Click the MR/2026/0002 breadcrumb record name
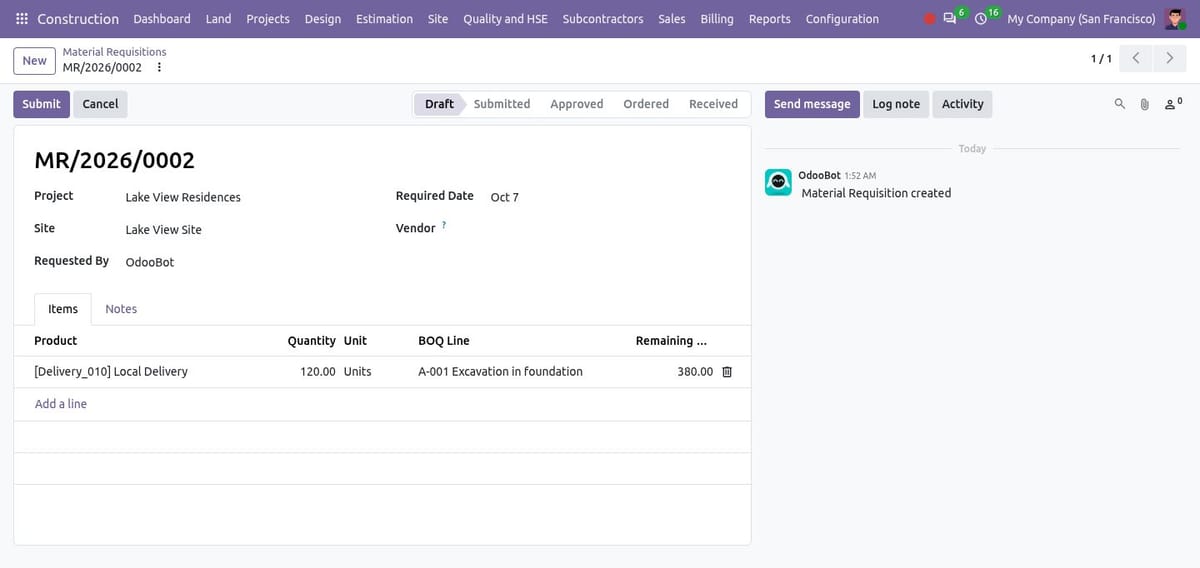Viewport: 1200px width, 568px height. 102,68
